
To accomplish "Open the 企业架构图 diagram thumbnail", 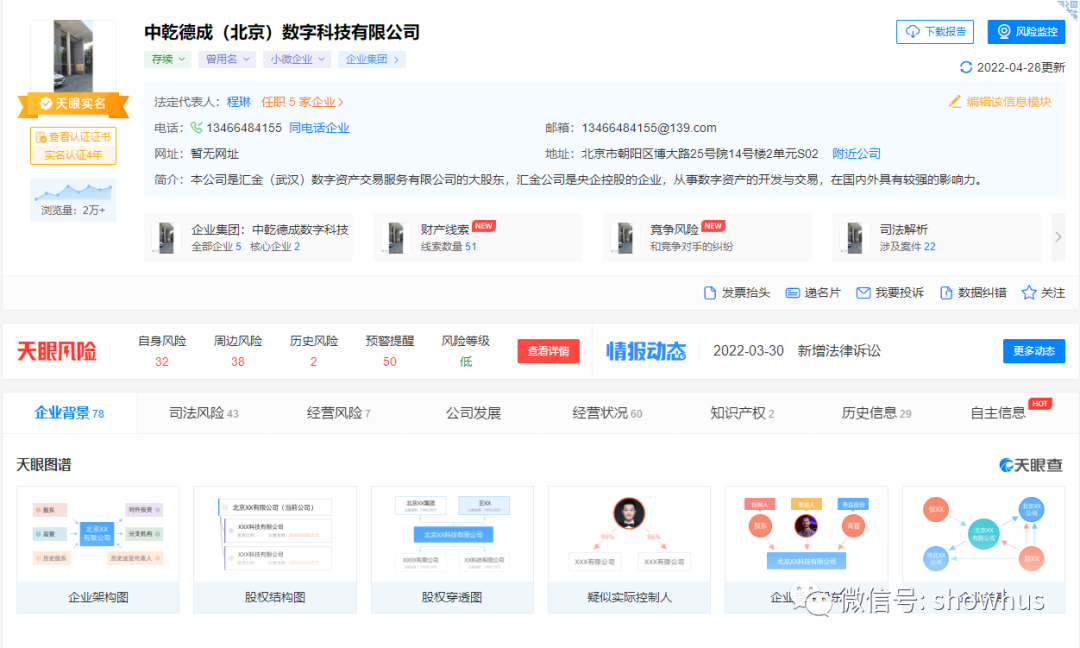I will [98, 550].
